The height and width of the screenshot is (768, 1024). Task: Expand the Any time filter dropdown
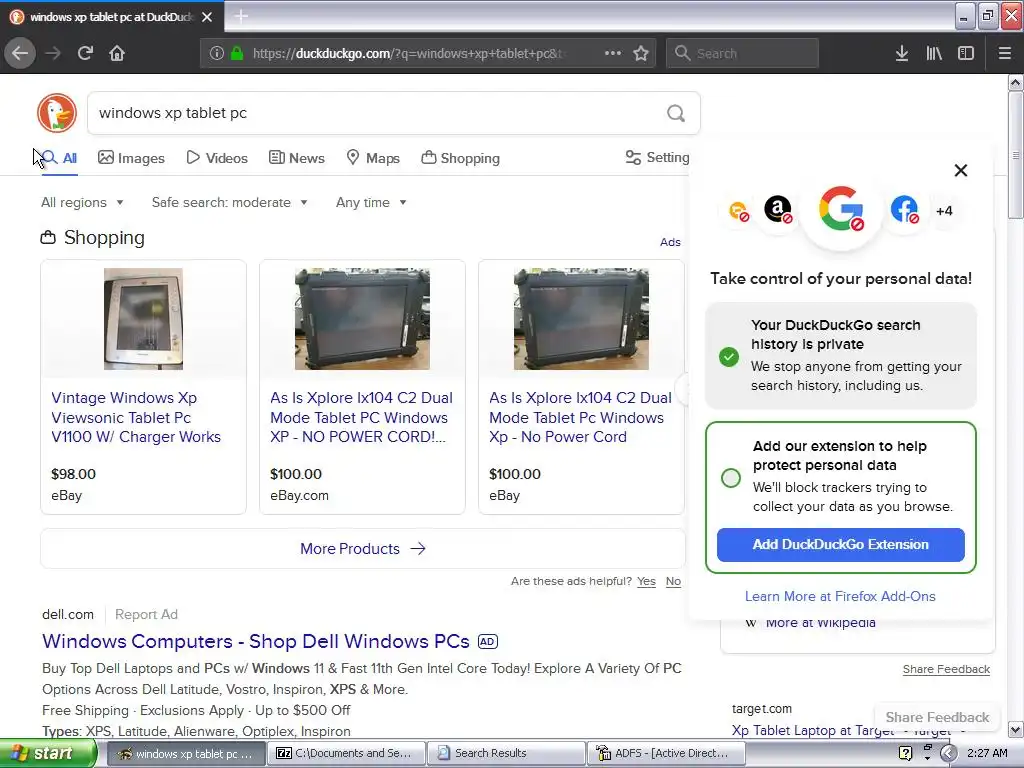[x=371, y=202]
